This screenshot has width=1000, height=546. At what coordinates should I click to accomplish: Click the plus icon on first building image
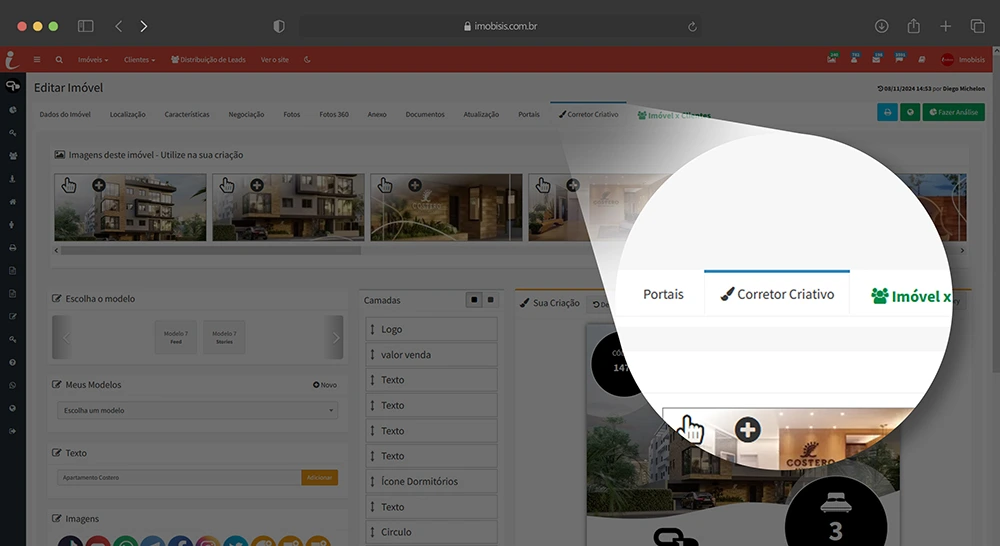[x=98, y=185]
